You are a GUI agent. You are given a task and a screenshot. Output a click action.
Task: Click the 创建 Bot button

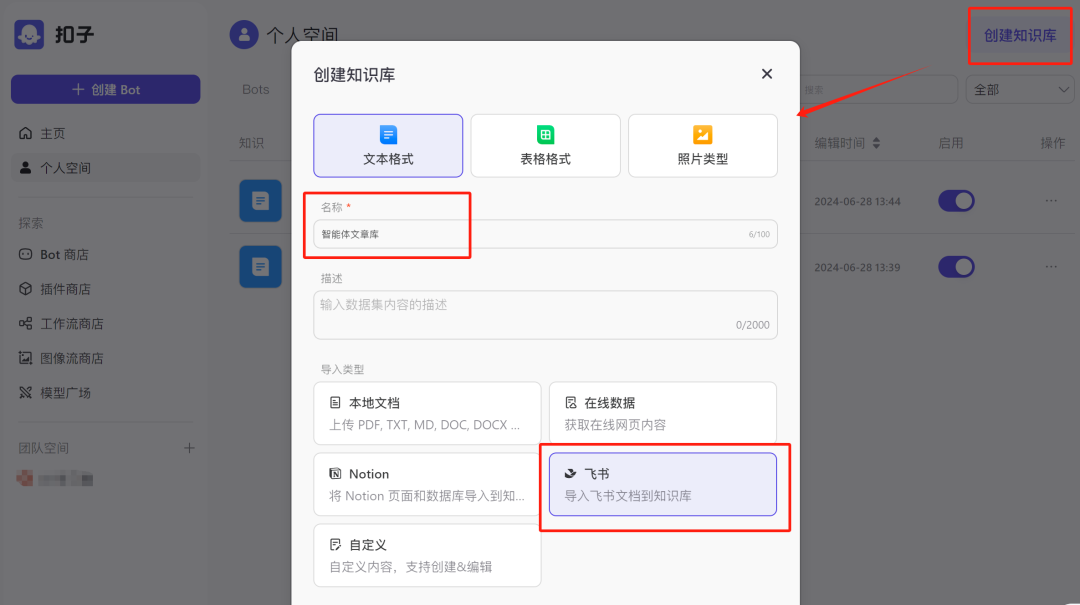pyautogui.click(x=105, y=90)
